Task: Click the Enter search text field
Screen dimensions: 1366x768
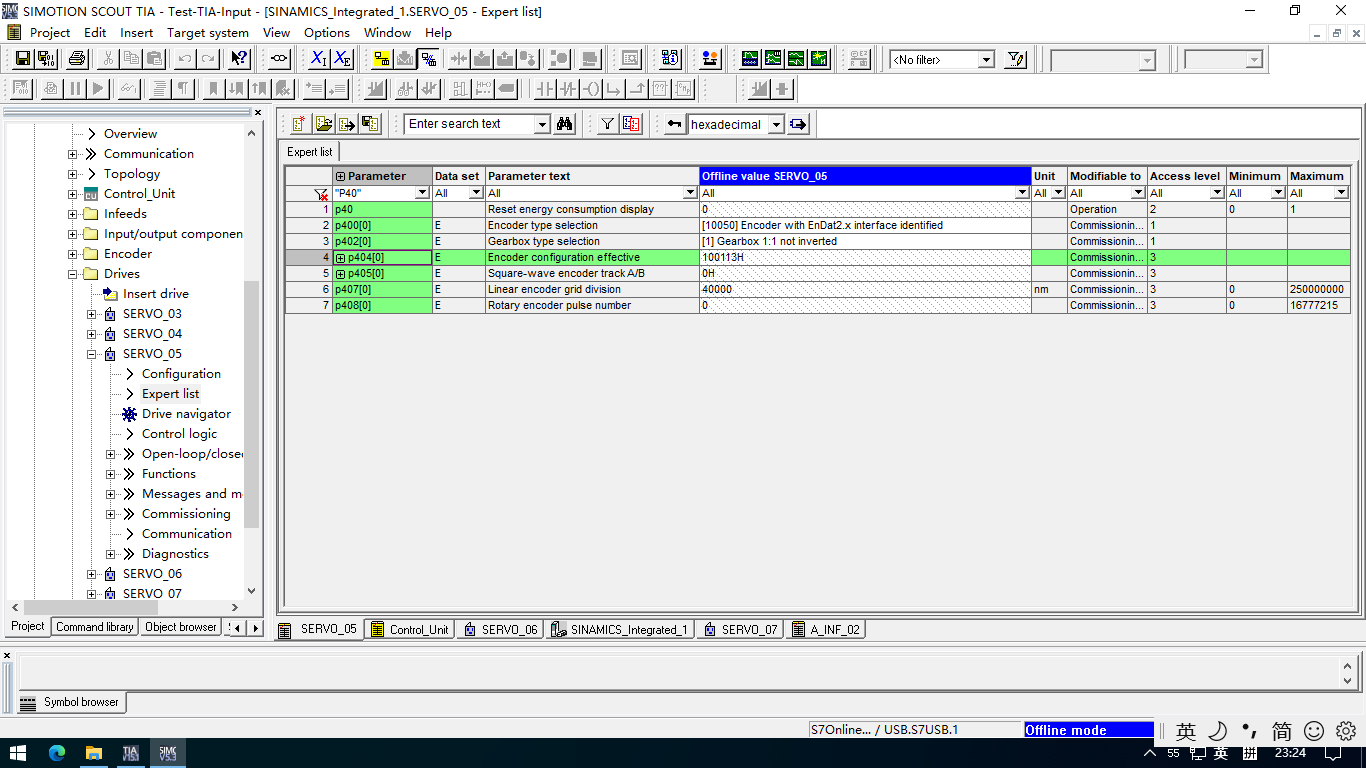Action: click(470, 124)
